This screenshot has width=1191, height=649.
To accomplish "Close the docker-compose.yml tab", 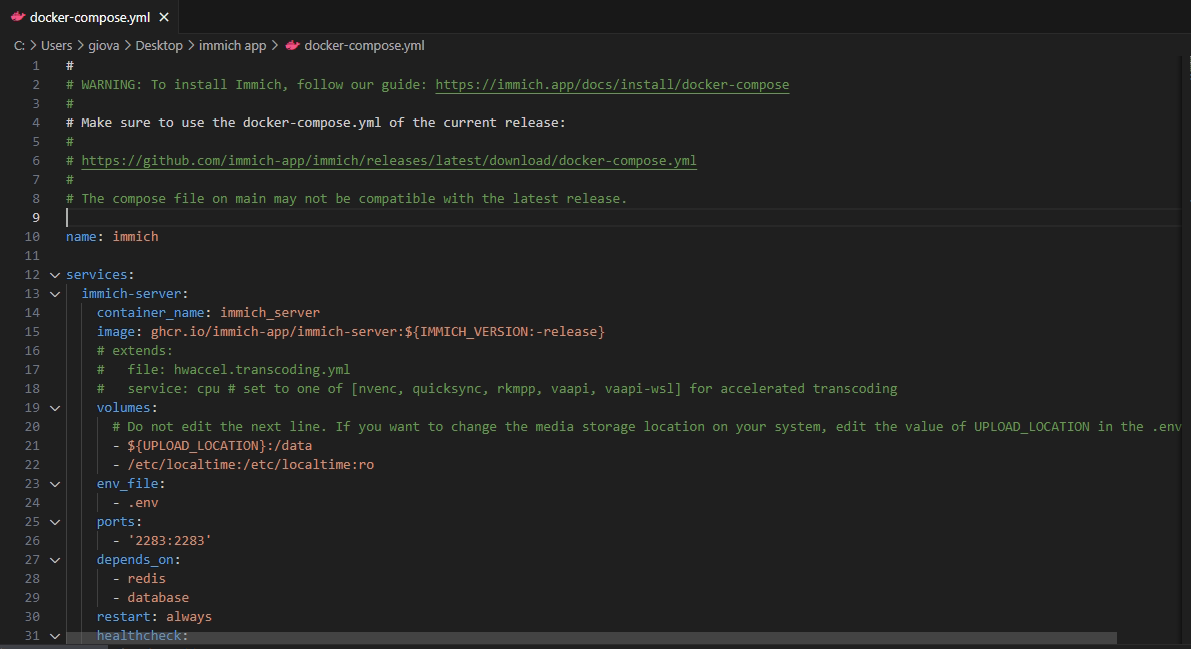I will click(163, 17).
